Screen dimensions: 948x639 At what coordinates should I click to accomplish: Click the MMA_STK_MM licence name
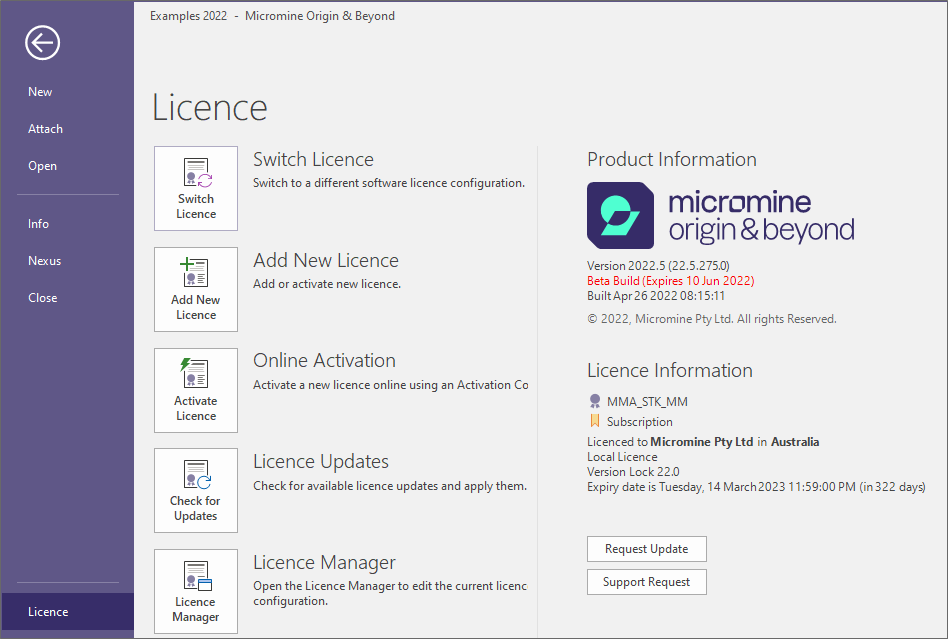(x=648, y=401)
